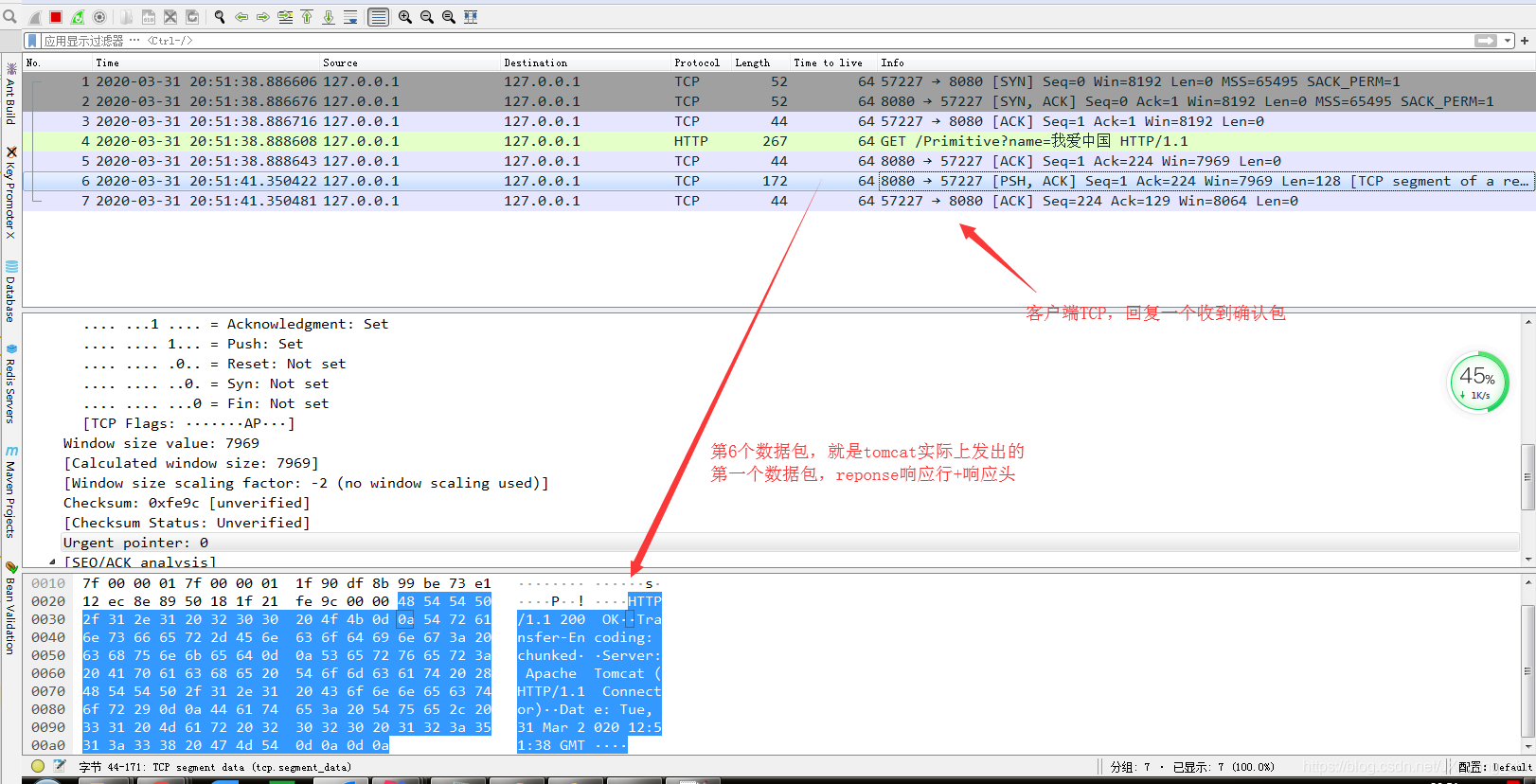Zoom out the packet text
The image size is (1536, 784).
pyautogui.click(x=427, y=17)
